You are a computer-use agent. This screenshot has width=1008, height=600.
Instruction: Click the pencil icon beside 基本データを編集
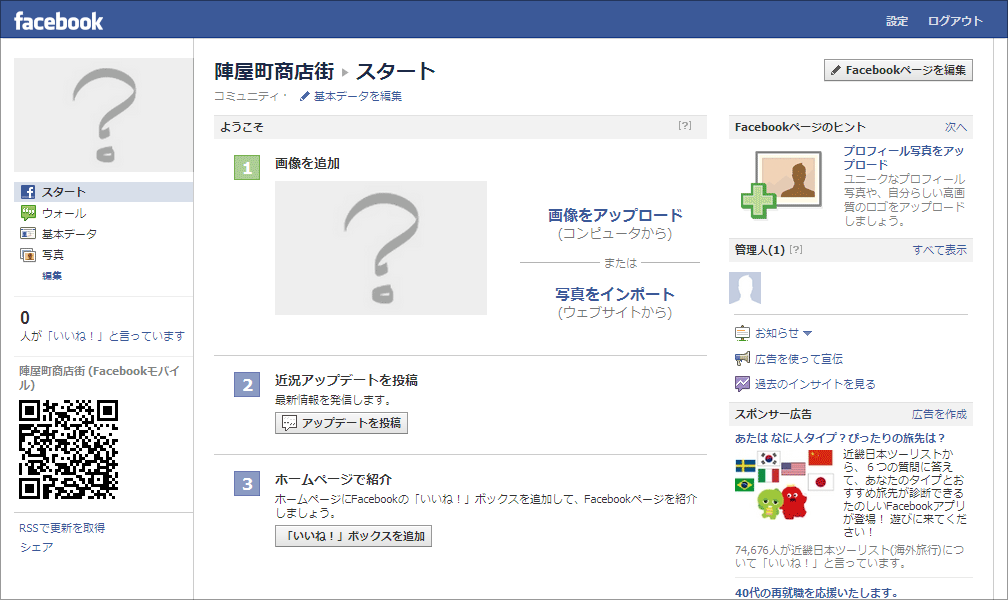305,96
